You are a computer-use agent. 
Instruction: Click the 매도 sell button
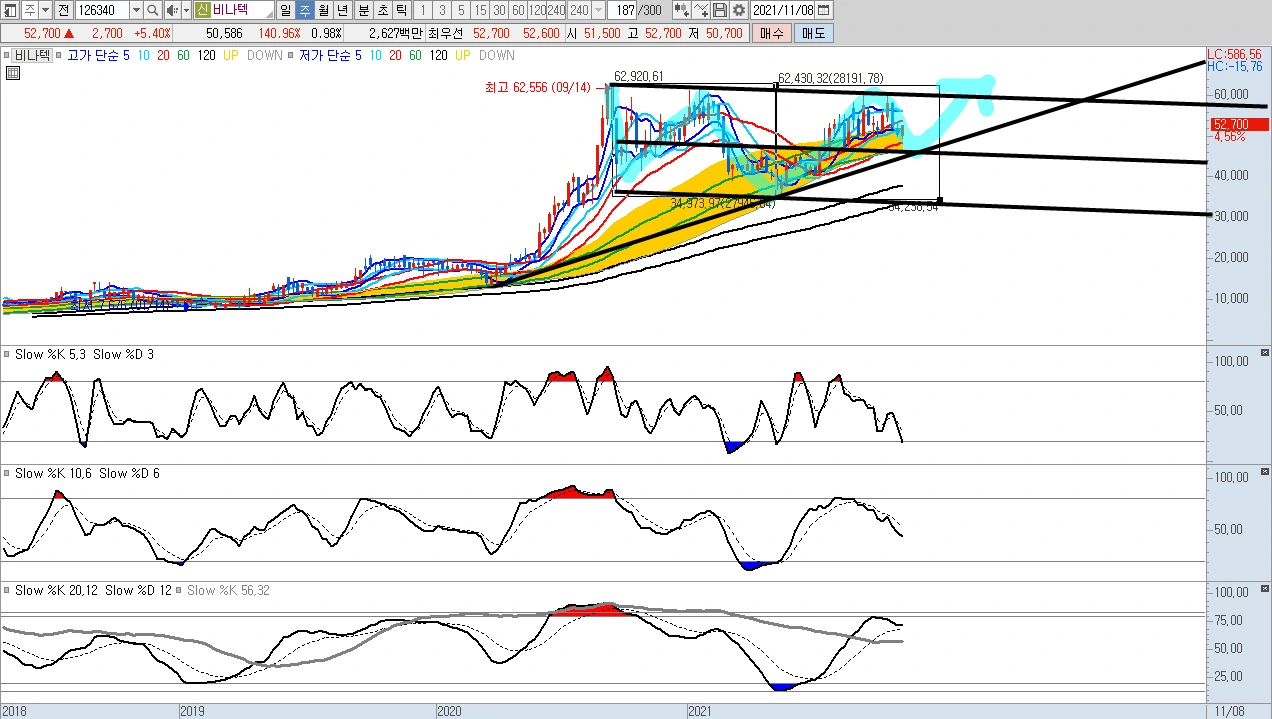813,33
